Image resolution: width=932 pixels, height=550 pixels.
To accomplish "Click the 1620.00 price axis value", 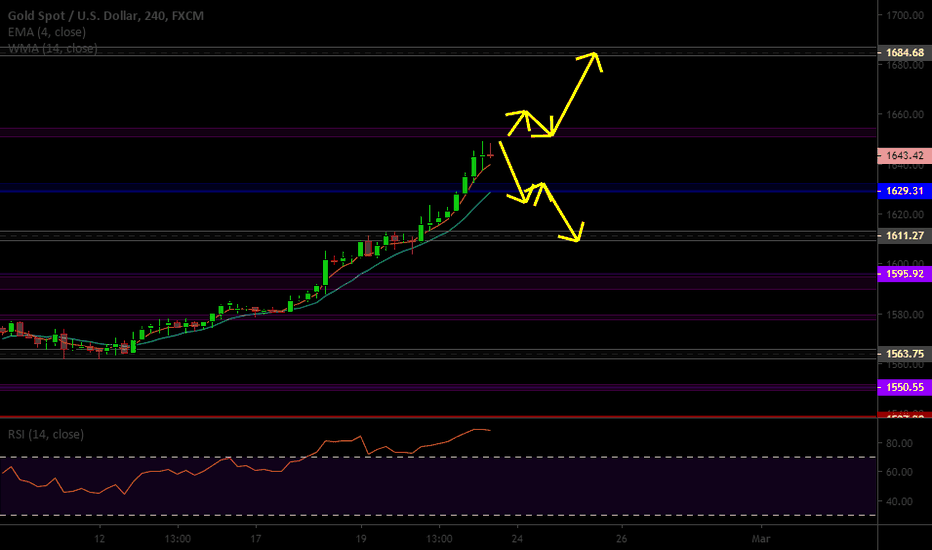I will point(905,215).
